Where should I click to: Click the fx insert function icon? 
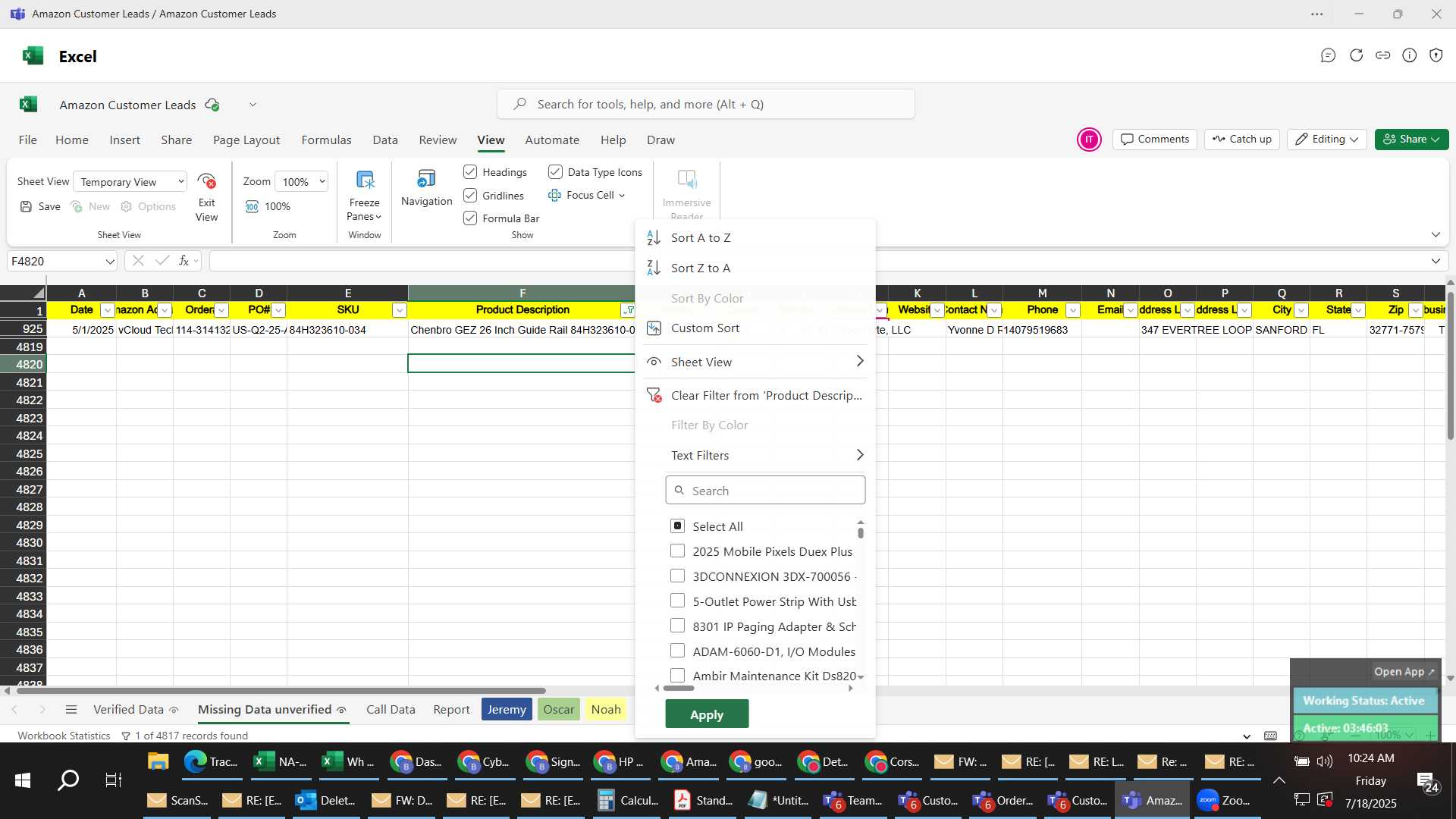184,261
